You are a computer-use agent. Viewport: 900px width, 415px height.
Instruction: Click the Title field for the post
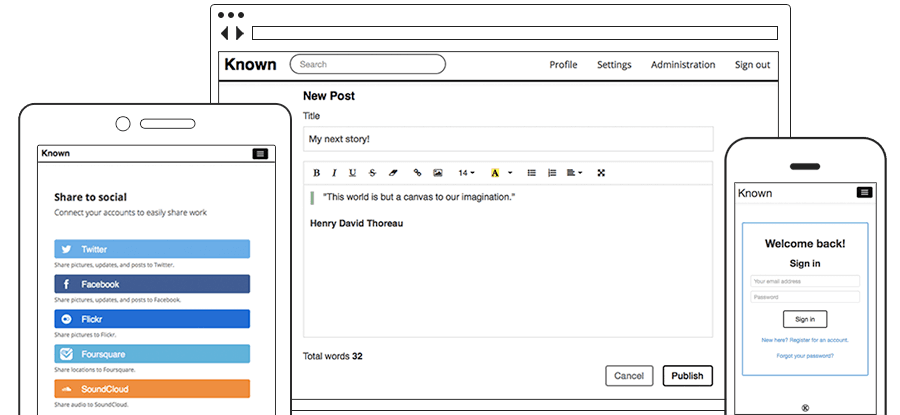tap(508, 139)
